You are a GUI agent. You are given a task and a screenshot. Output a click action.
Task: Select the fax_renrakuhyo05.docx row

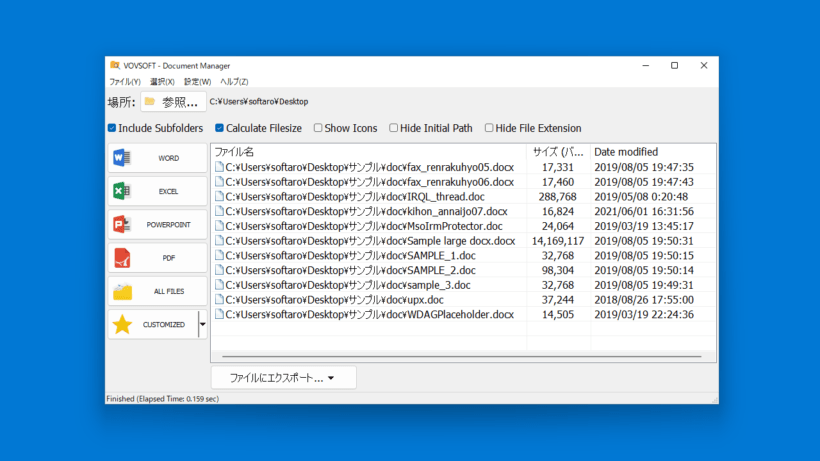click(463, 167)
